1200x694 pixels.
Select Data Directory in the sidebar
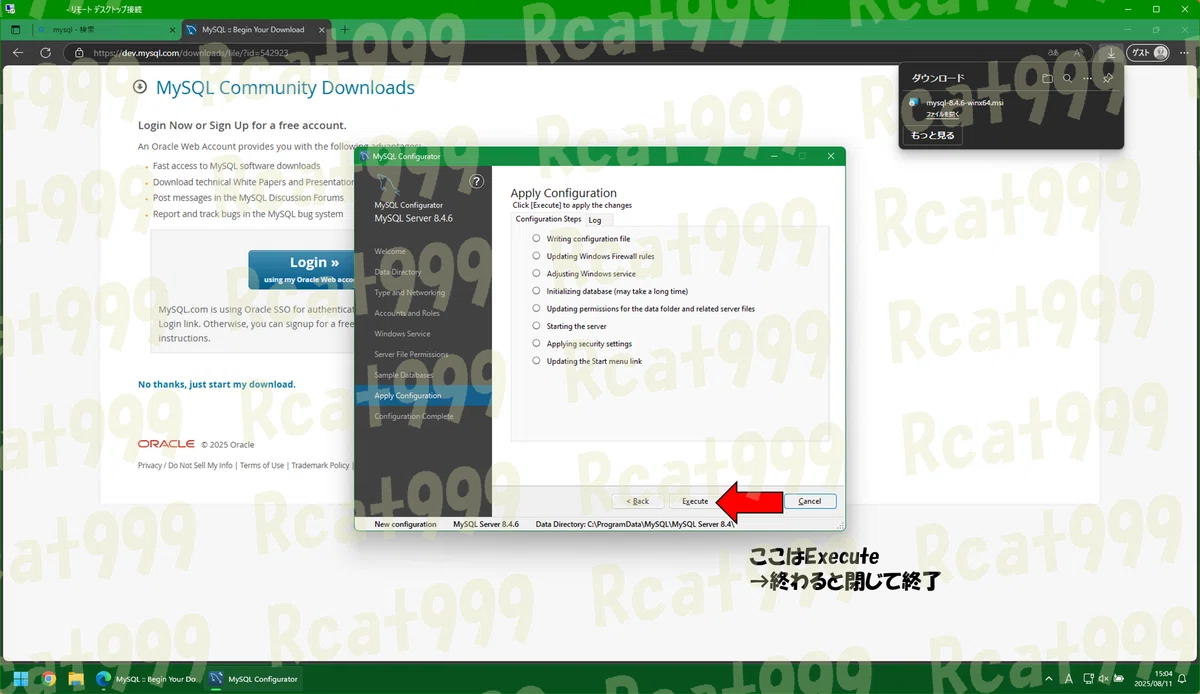(398, 272)
